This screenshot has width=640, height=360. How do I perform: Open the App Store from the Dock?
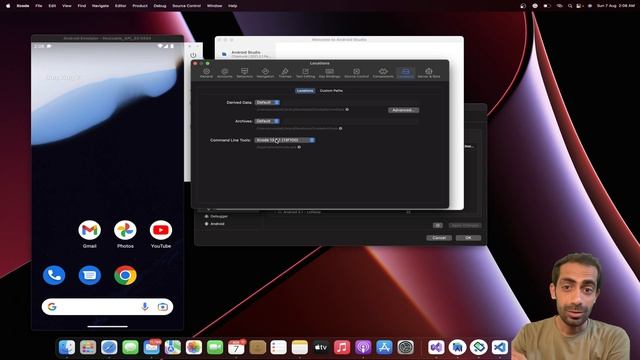384,347
